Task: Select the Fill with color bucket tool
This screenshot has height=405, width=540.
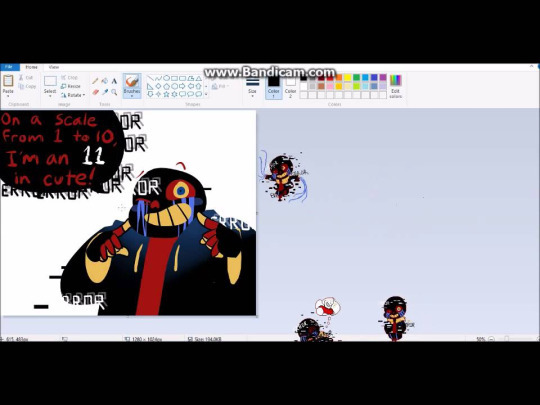Action: pos(105,81)
